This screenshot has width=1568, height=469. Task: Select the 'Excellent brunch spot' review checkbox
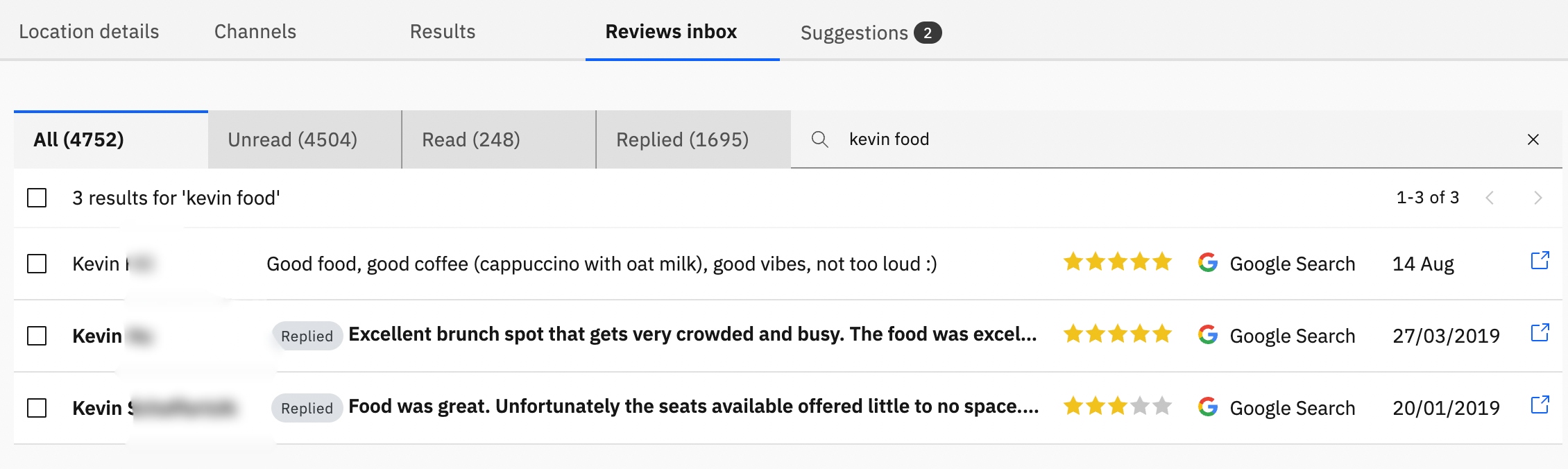37,336
